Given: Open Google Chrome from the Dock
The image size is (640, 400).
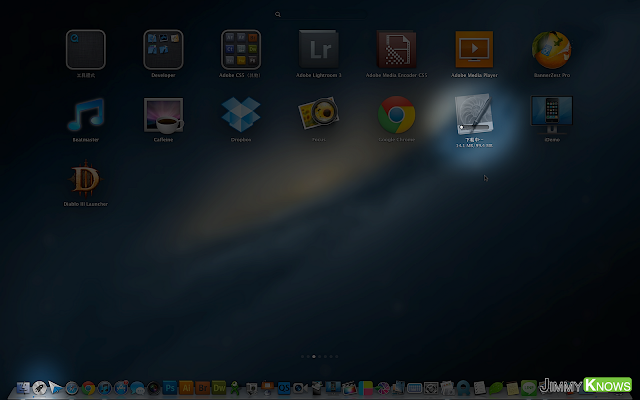Looking at the screenshot, I should coord(88,387).
